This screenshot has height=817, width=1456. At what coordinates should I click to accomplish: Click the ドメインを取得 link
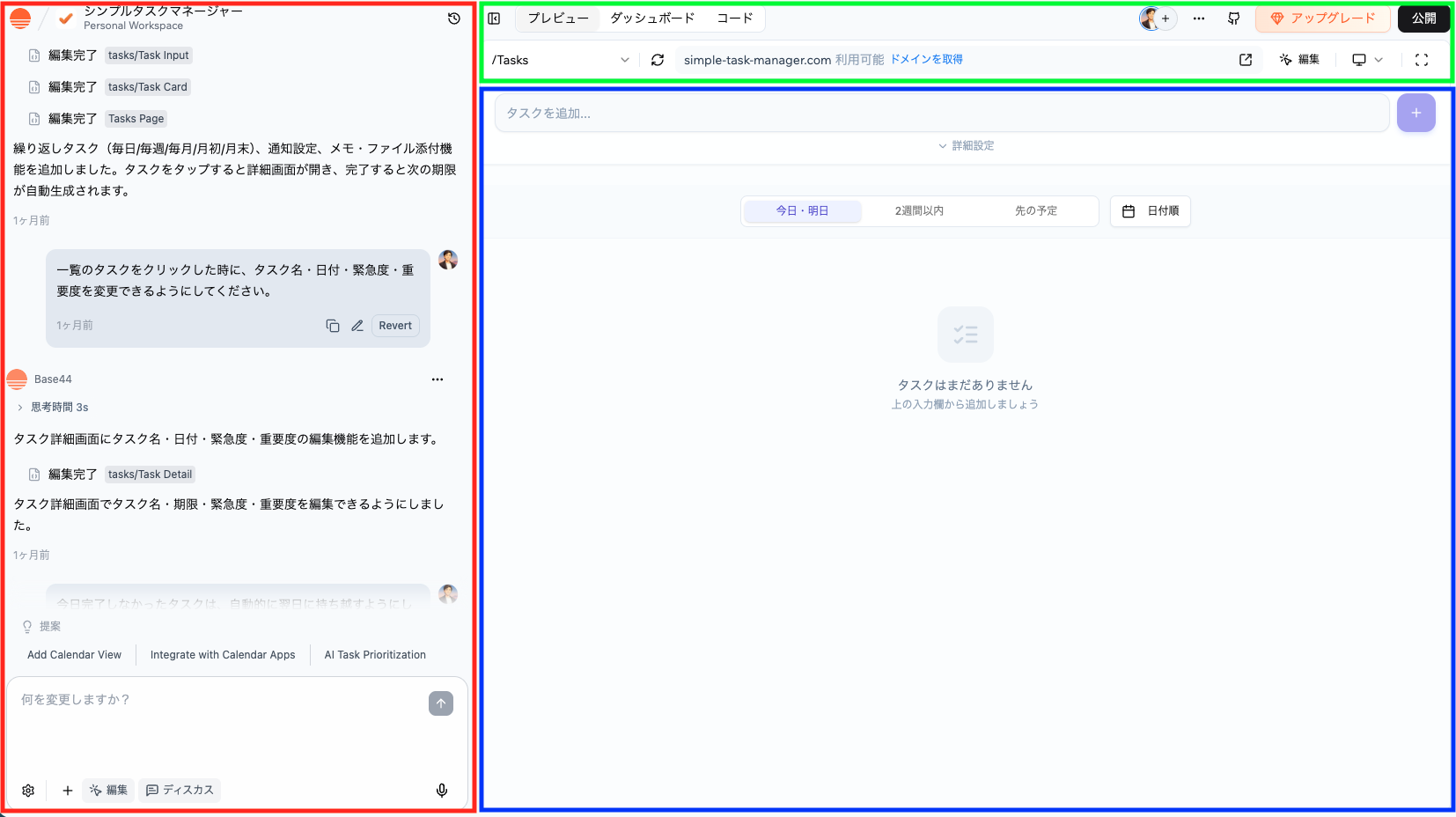pyautogui.click(x=926, y=60)
